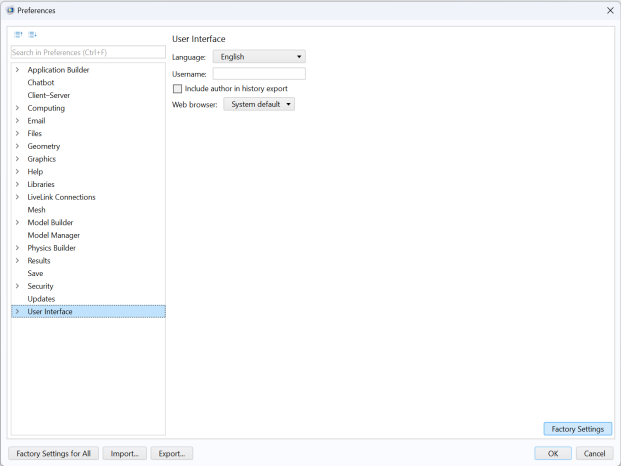Image resolution: width=621 pixels, height=466 pixels.
Task: Select Chatbot in the preferences tree
Action: pyautogui.click(x=41, y=83)
